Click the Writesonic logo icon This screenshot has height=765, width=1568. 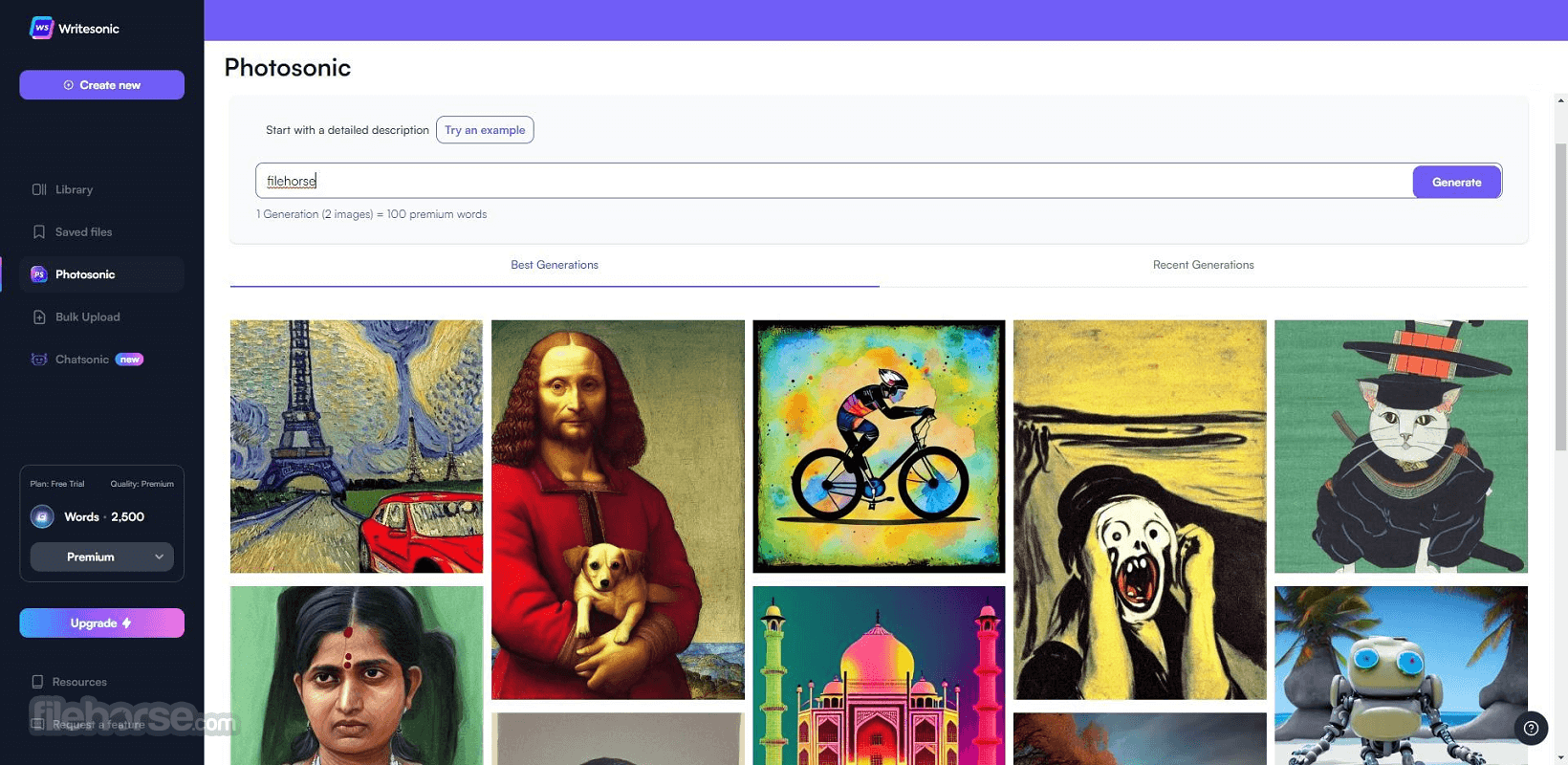(41, 28)
